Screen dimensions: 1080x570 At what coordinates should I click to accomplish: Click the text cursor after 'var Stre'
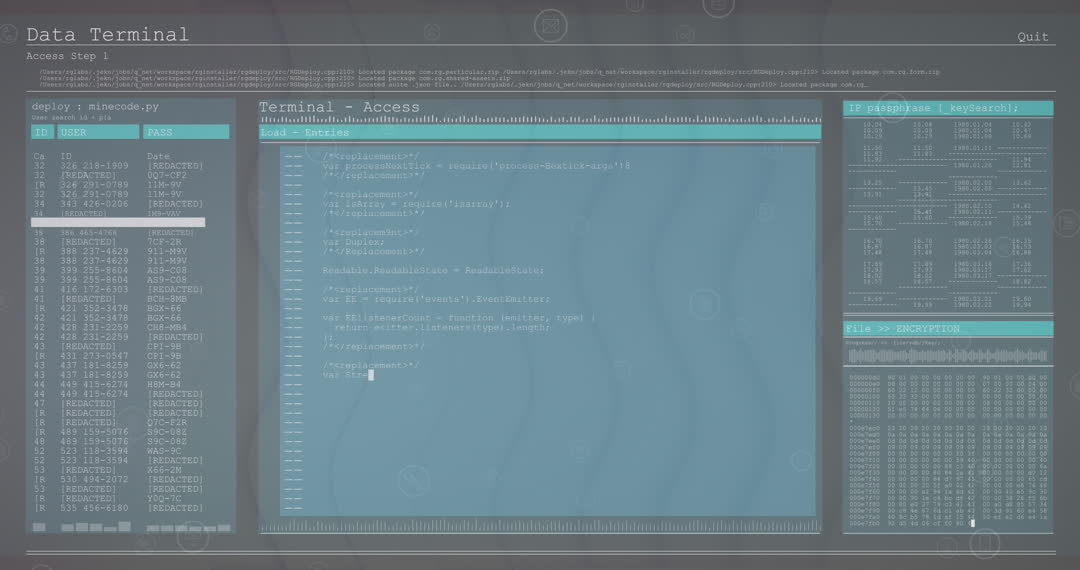click(x=370, y=375)
